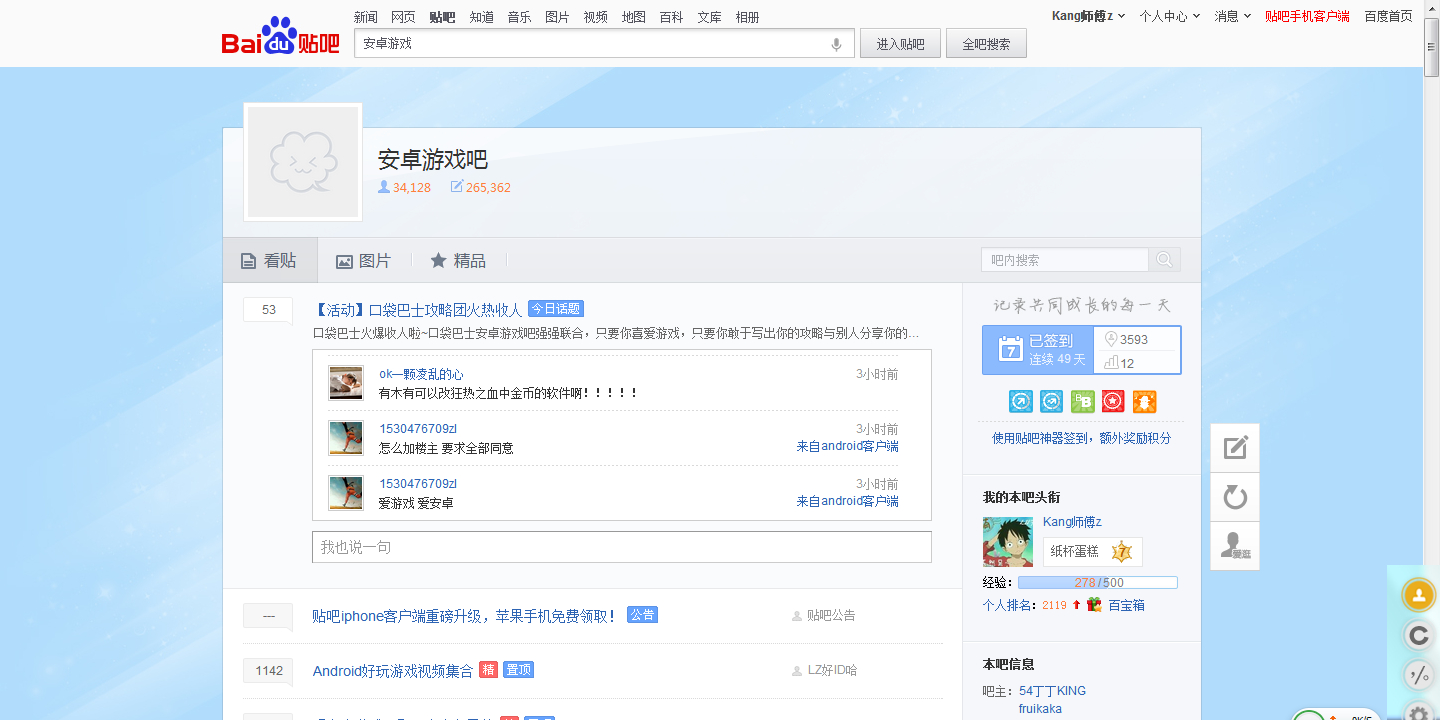Viewport: 1440px width, 720px height.
Task: Open the red 贴吧手机客户端 link
Action: (x=1307, y=16)
